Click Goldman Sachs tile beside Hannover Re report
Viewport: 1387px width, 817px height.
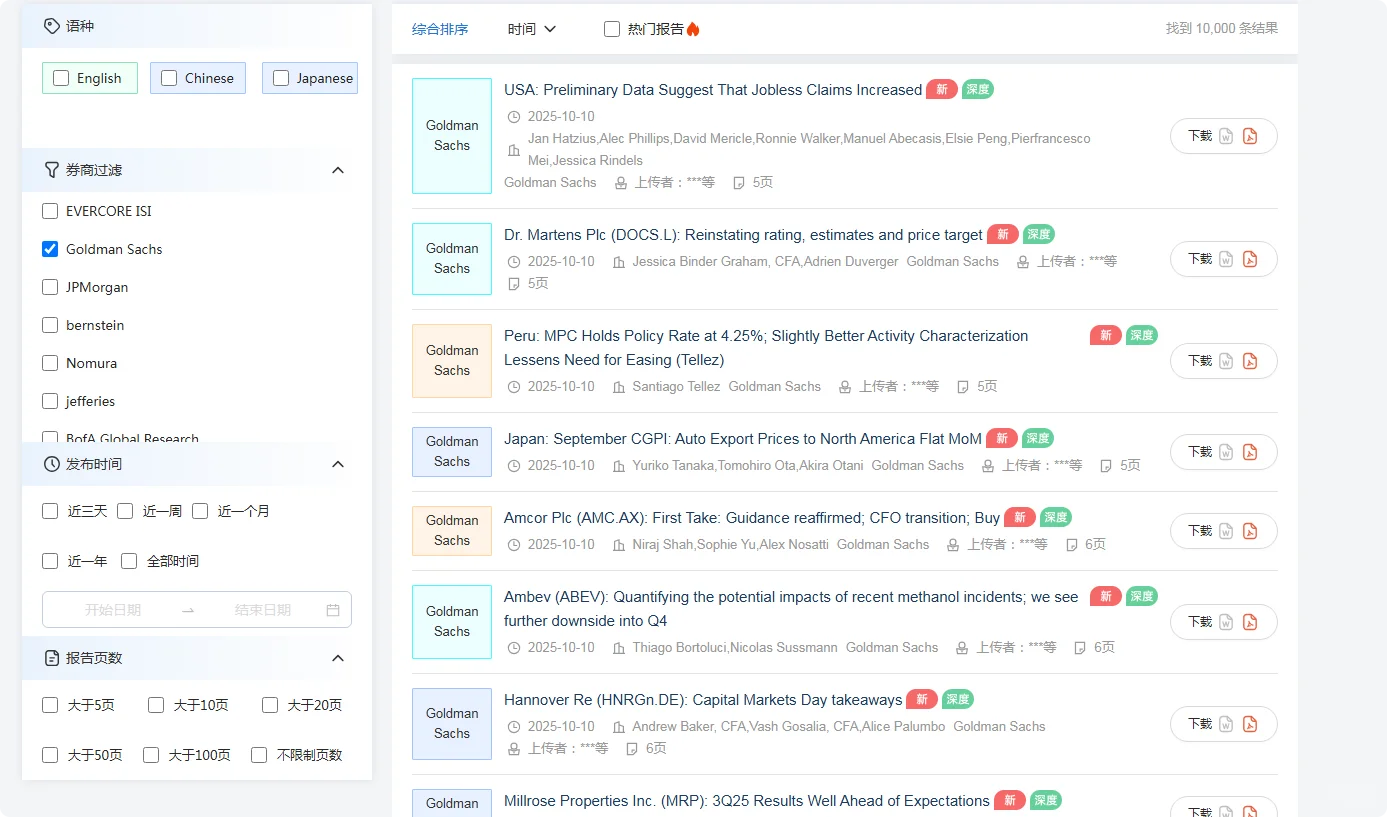click(x=452, y=724)
